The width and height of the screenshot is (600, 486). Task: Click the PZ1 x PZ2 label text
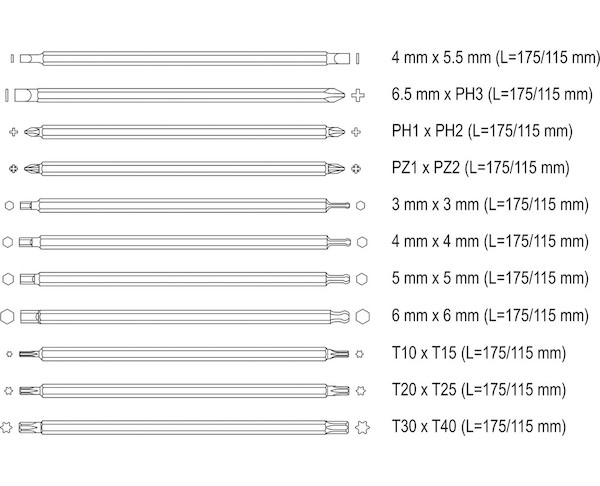(481, 168)
